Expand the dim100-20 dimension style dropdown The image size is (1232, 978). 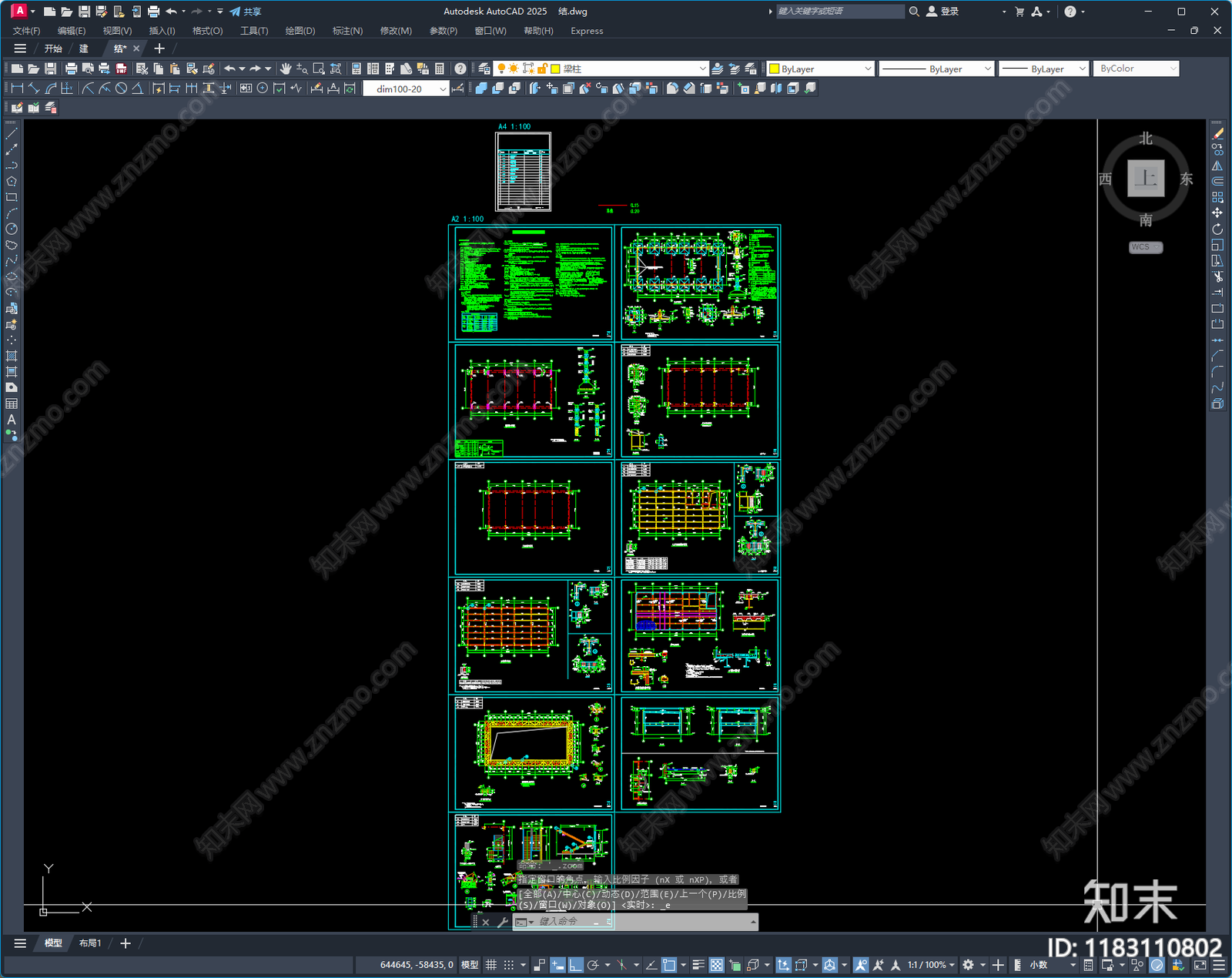point(443,89)
